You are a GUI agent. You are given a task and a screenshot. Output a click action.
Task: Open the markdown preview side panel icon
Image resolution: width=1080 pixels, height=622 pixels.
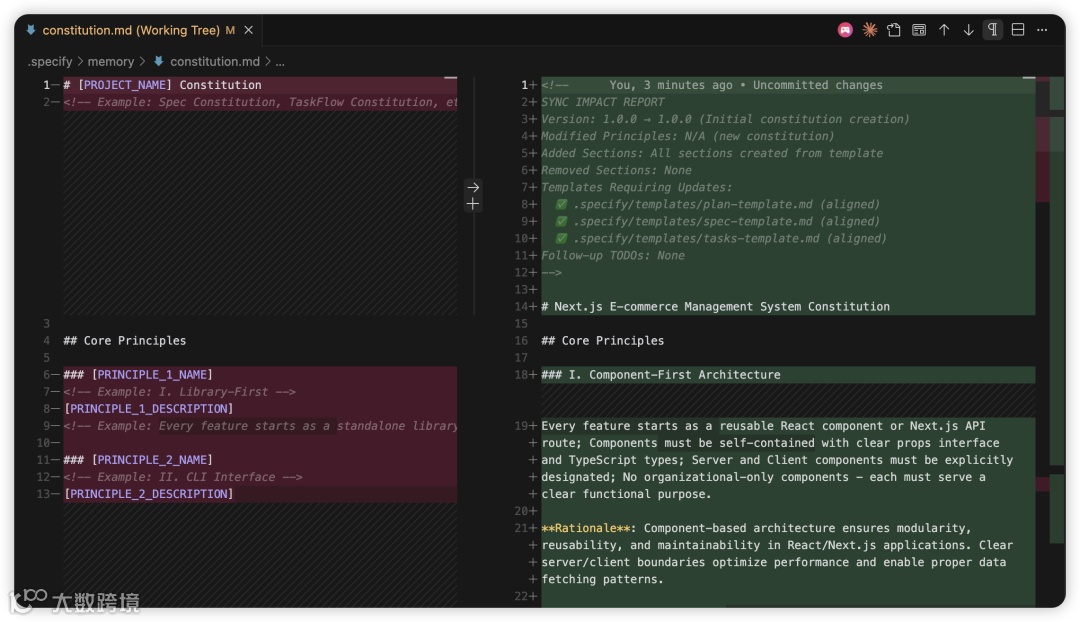coord(919,30)
